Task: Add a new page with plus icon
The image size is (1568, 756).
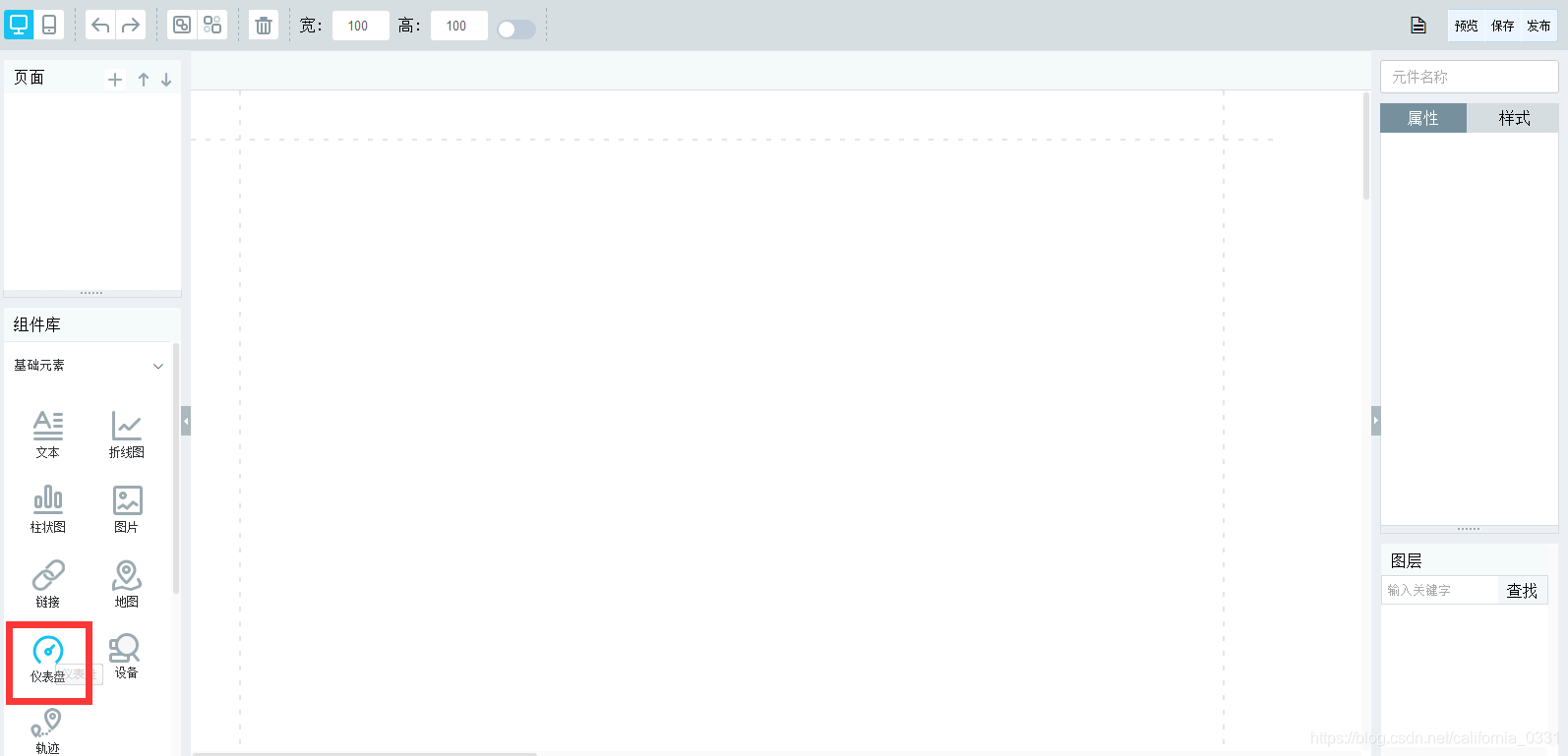Action: [x=115, y=80]
